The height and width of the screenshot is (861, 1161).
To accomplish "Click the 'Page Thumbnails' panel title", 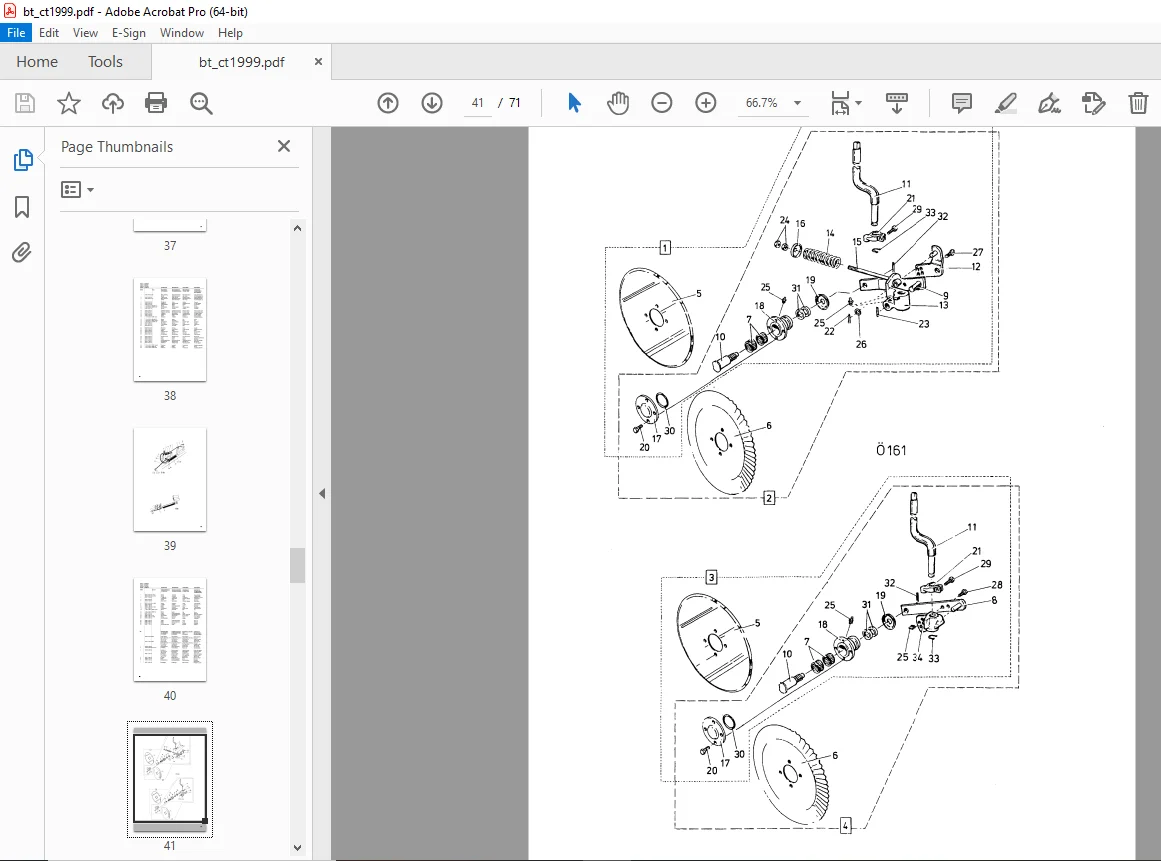I will coord(117,147).
